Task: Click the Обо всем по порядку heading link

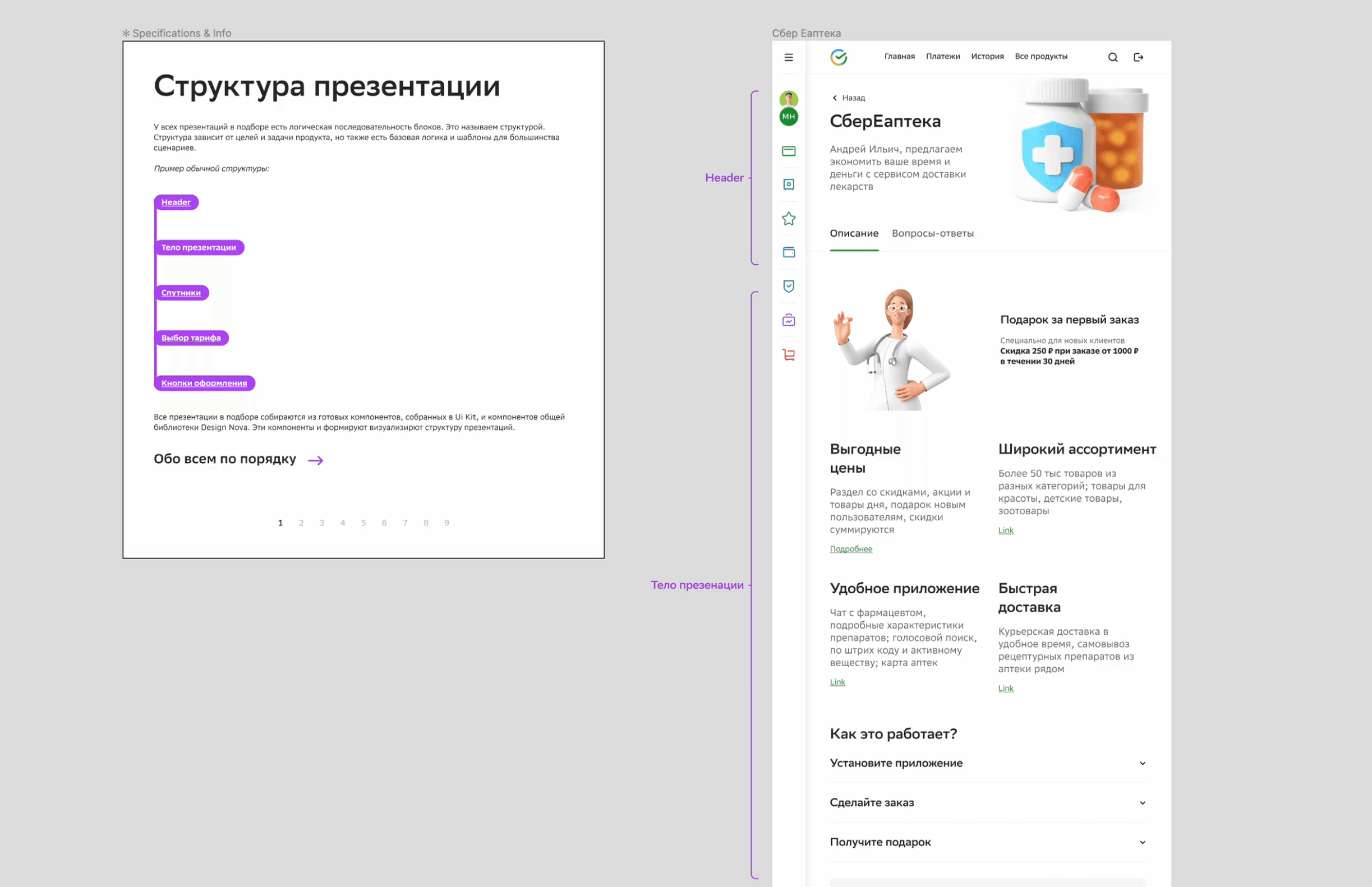Action: pyautogui.click(x=225, y=459)
